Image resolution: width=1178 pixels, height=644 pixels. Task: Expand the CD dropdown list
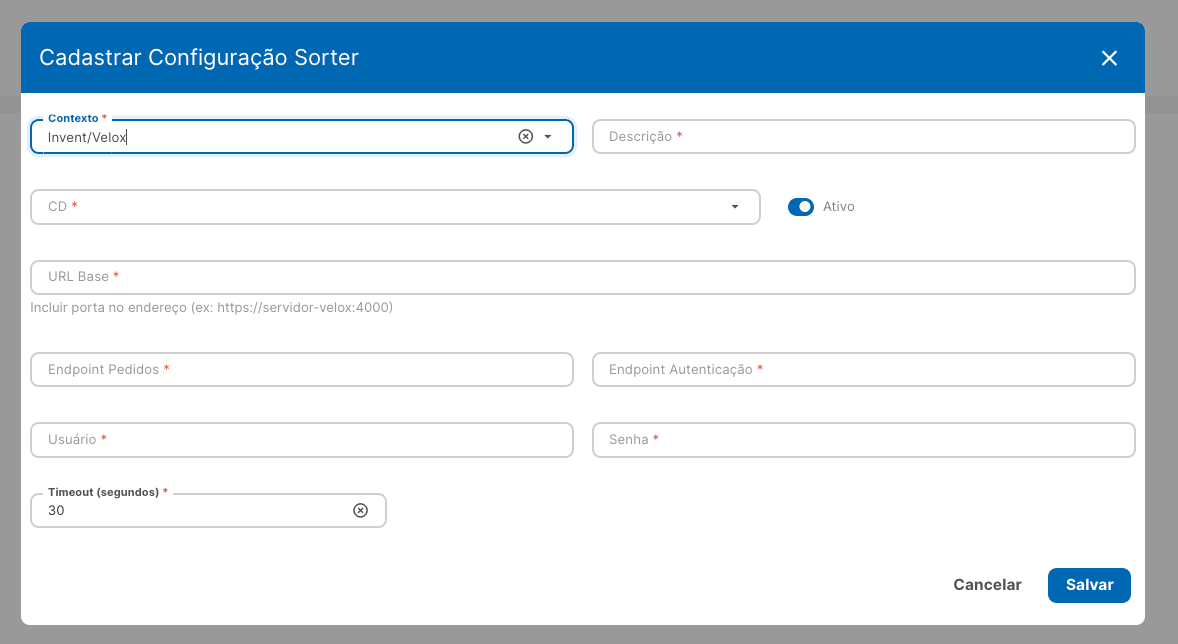coord(735,207)
